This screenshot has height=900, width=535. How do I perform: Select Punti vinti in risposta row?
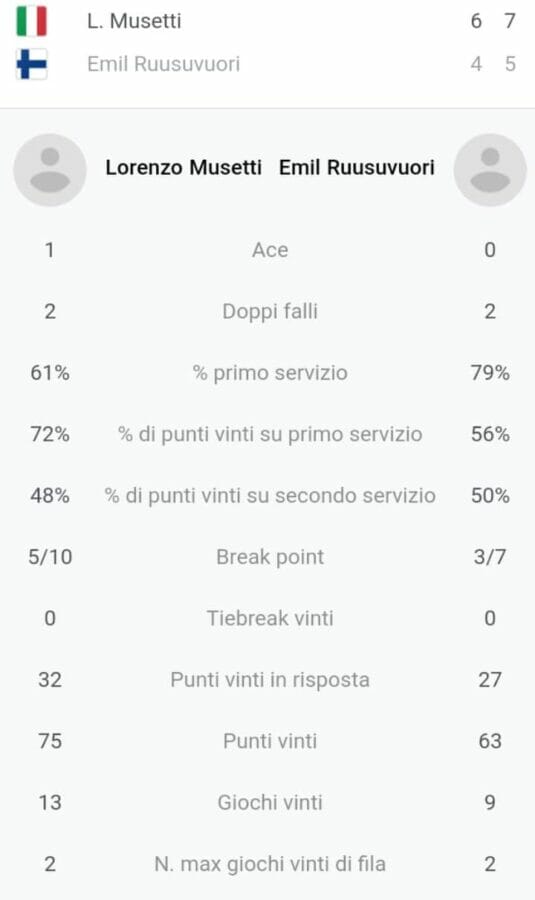click(268, 680)
